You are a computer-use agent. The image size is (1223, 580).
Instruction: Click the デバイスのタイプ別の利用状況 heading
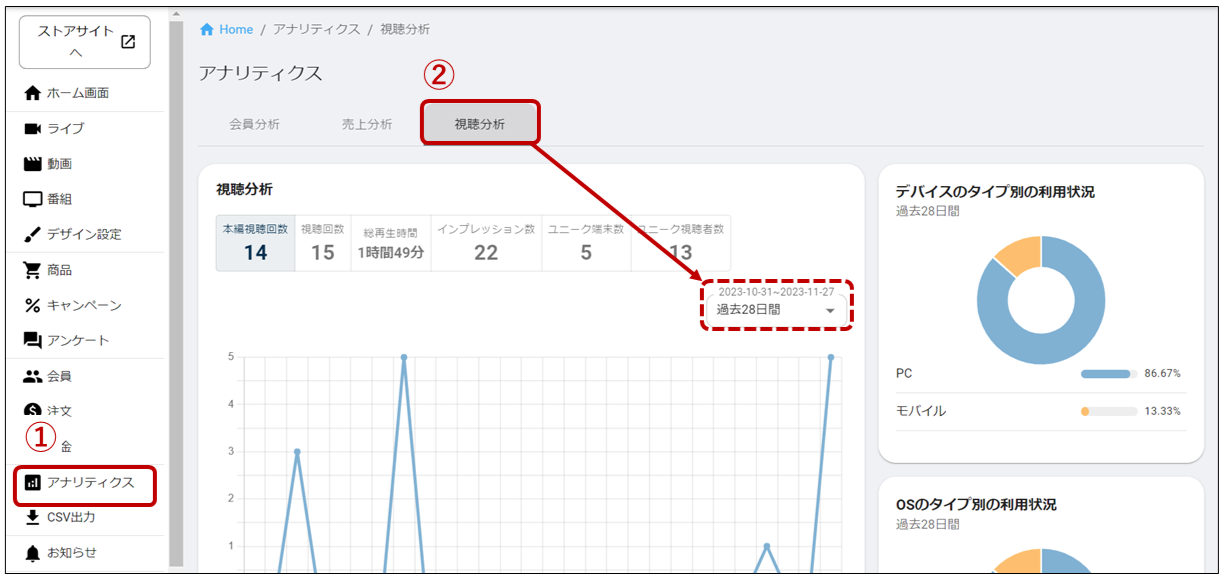[995, 192]
